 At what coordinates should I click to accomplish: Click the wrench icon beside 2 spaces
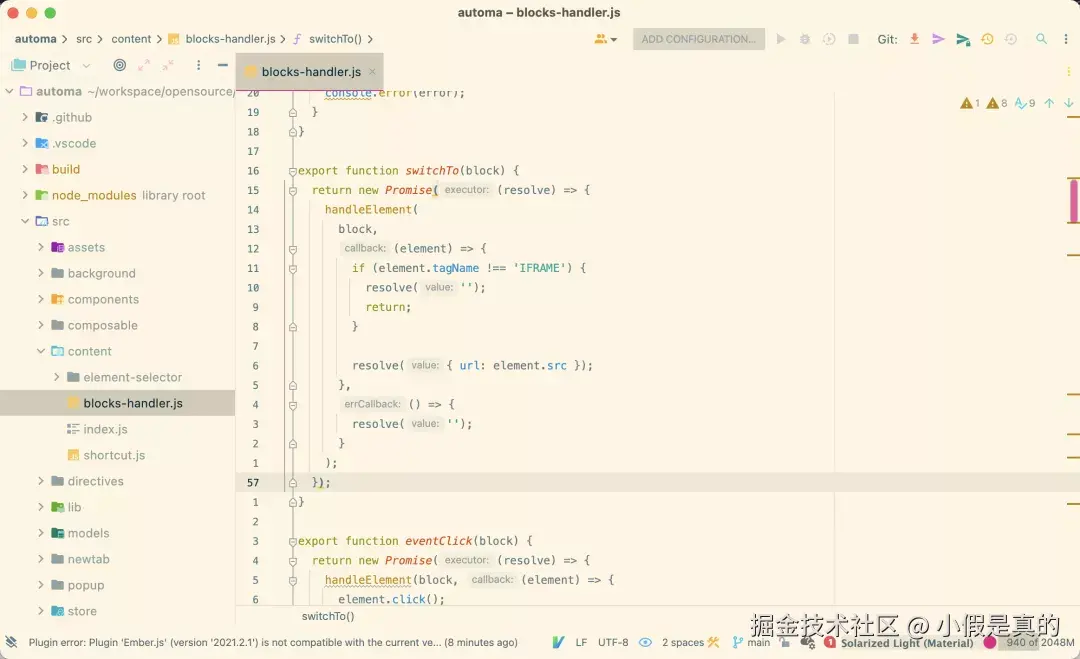click(x=713, y=642)
